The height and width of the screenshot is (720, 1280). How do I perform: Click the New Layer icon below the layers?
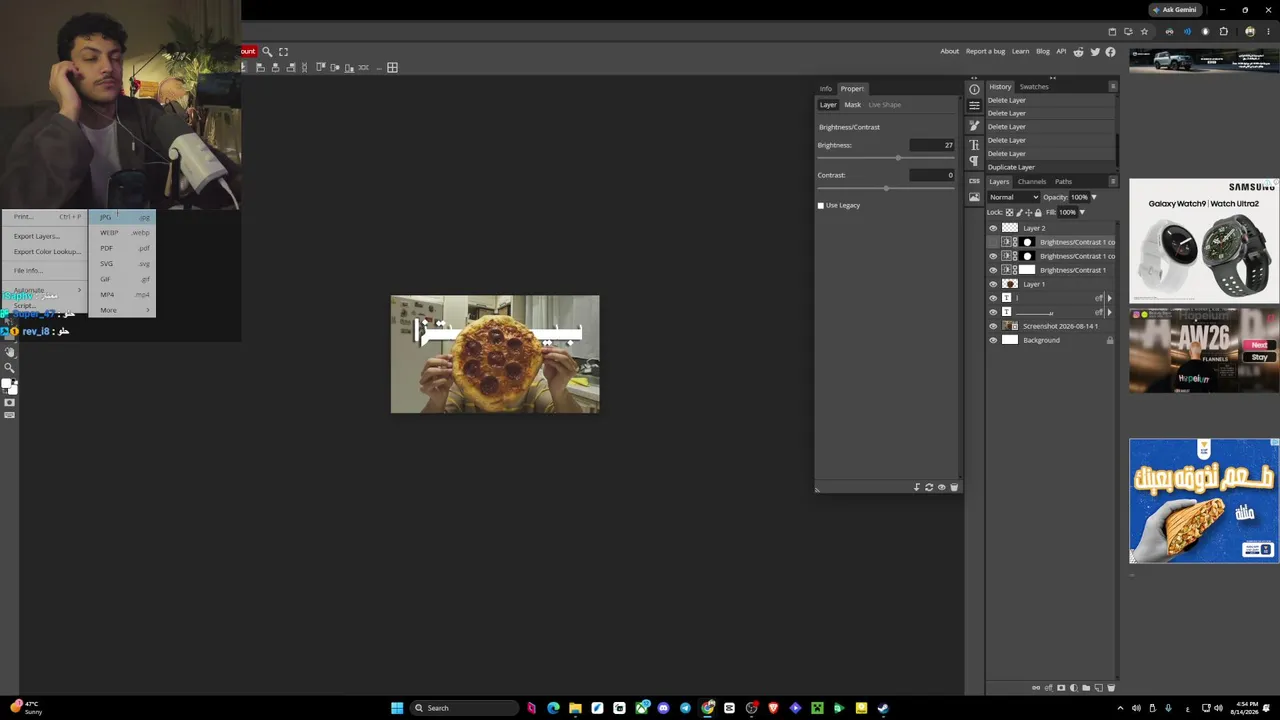[1098, 688]
